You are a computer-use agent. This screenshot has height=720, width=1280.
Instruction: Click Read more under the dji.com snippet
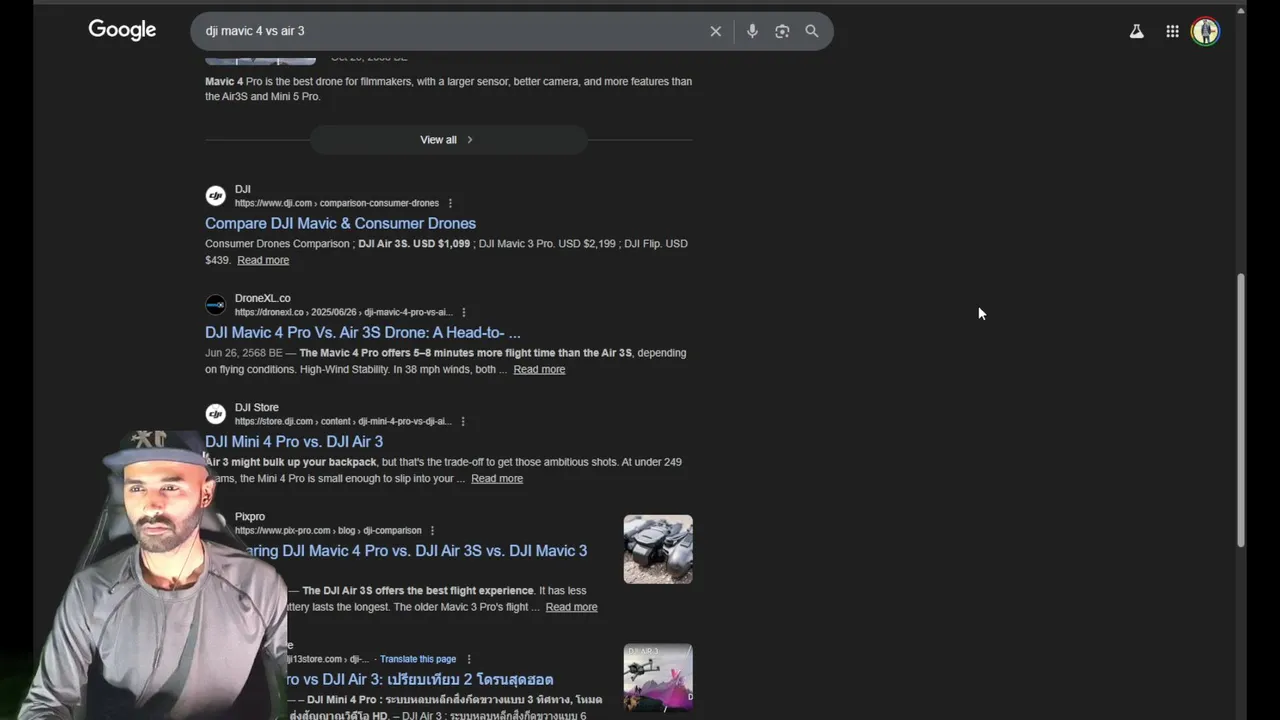pyautogui.click(x=263, y=260)
